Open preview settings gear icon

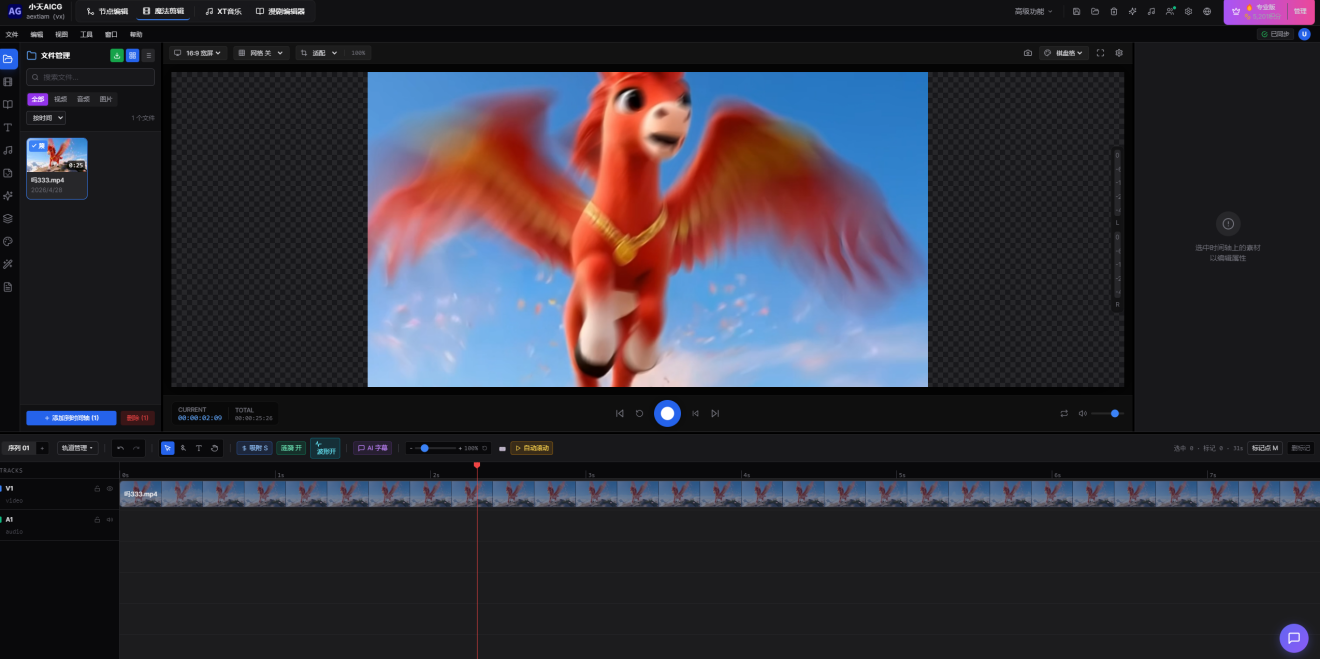(1119, 53)
